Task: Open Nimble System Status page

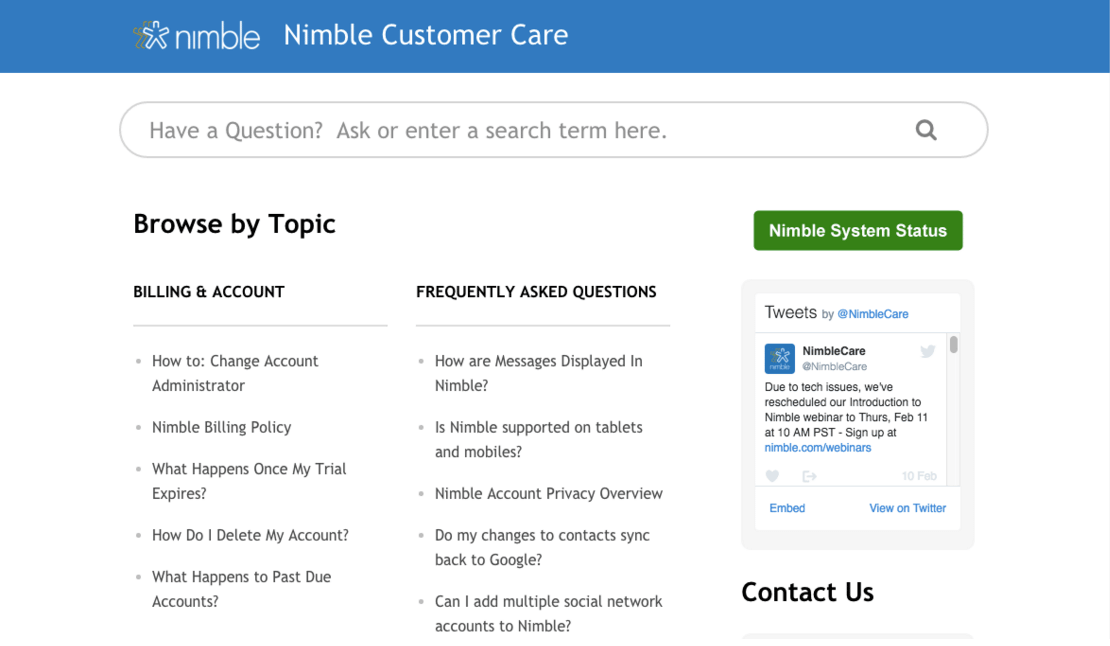Action: [x=857, y=230]
